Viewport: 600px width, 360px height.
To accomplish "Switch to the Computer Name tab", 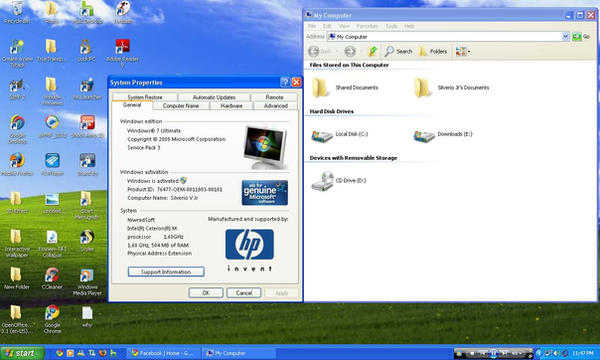I will [181, 106].
